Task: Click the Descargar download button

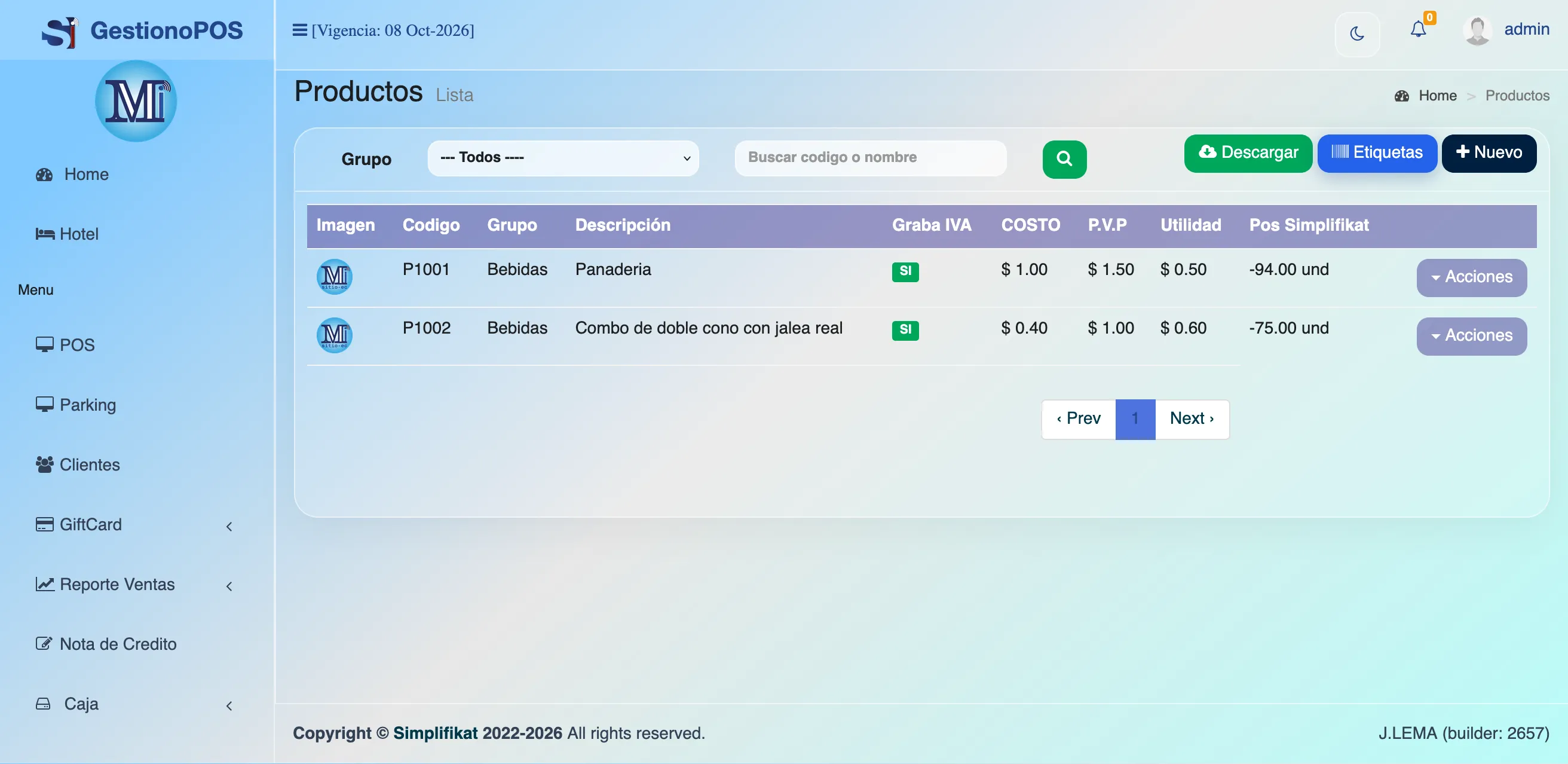Action: coord(1248,154)
